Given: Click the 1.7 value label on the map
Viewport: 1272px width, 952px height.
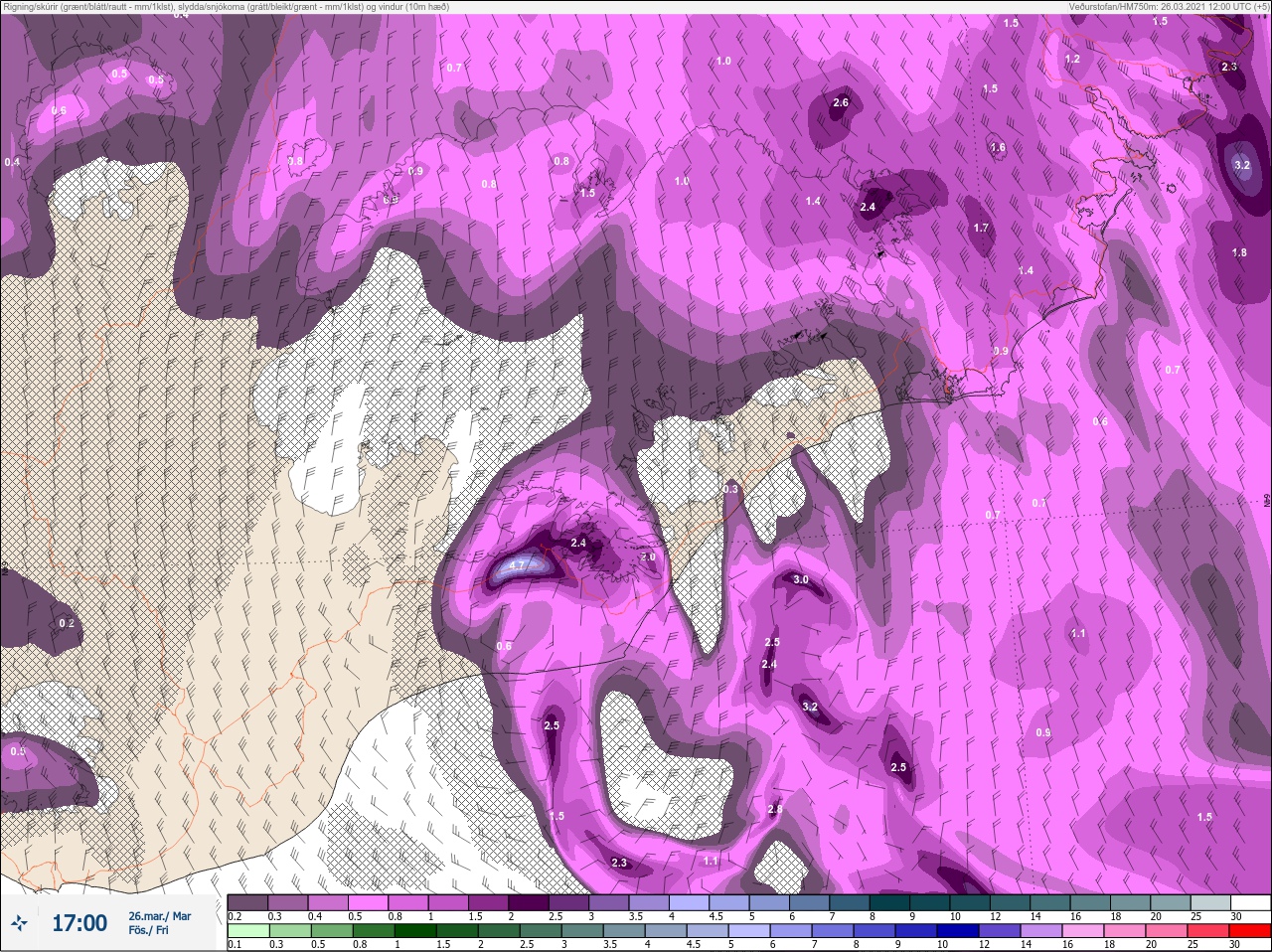Looking at the screenshot, I should [x=981, y=228].
